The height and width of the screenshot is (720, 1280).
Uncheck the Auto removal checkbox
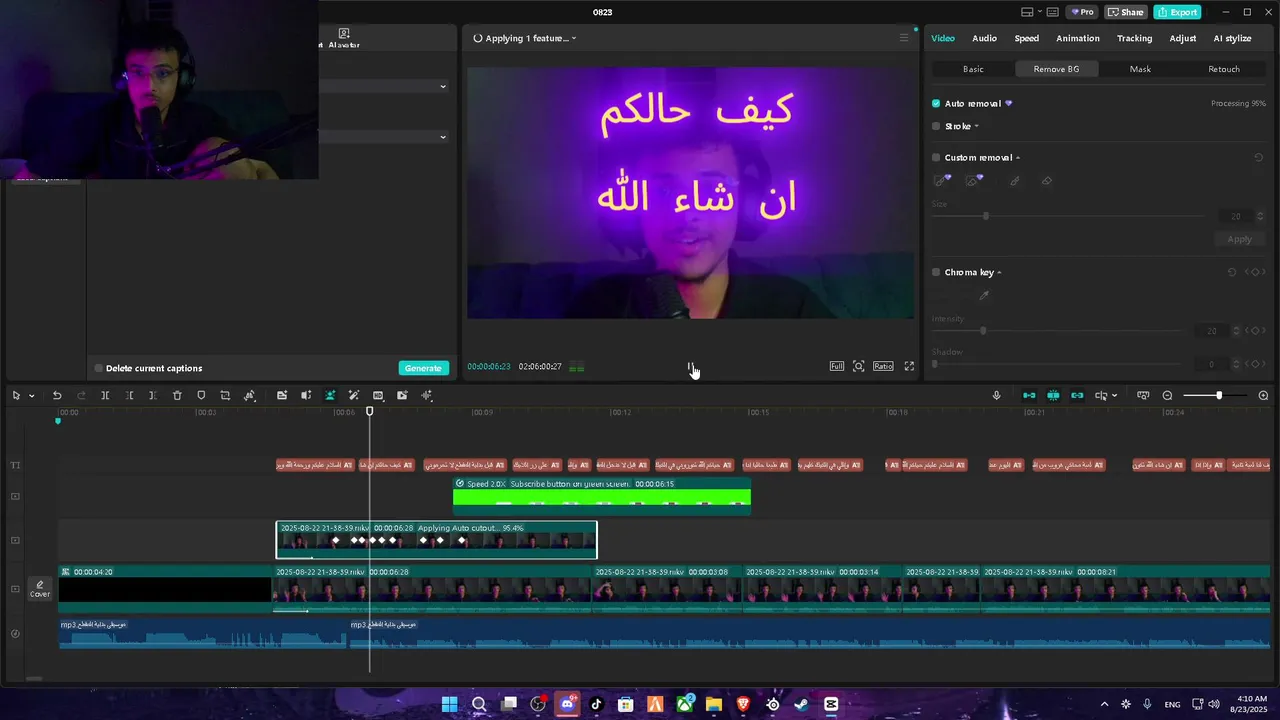936,103
